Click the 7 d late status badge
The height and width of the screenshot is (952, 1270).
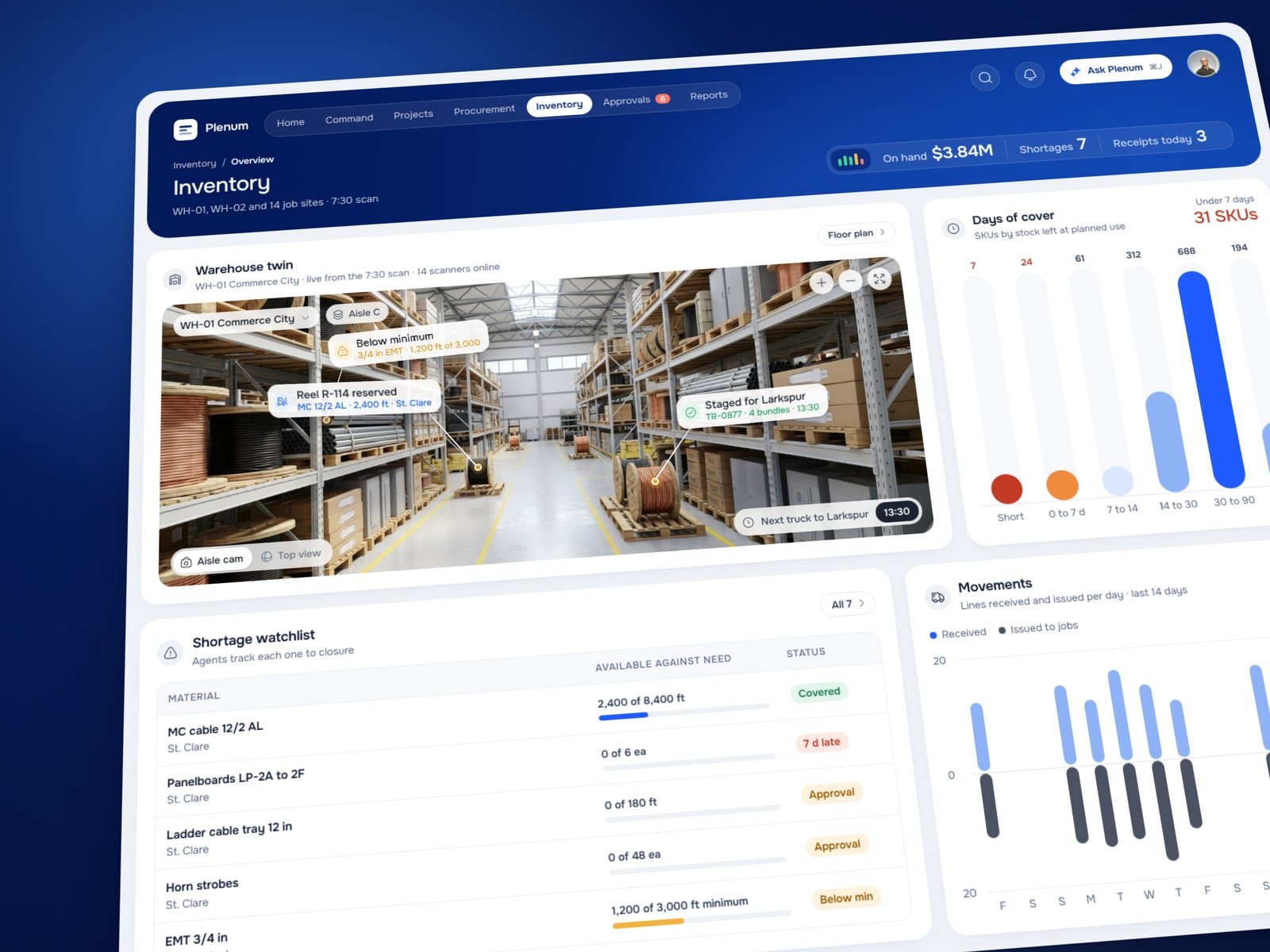[822, 743]
